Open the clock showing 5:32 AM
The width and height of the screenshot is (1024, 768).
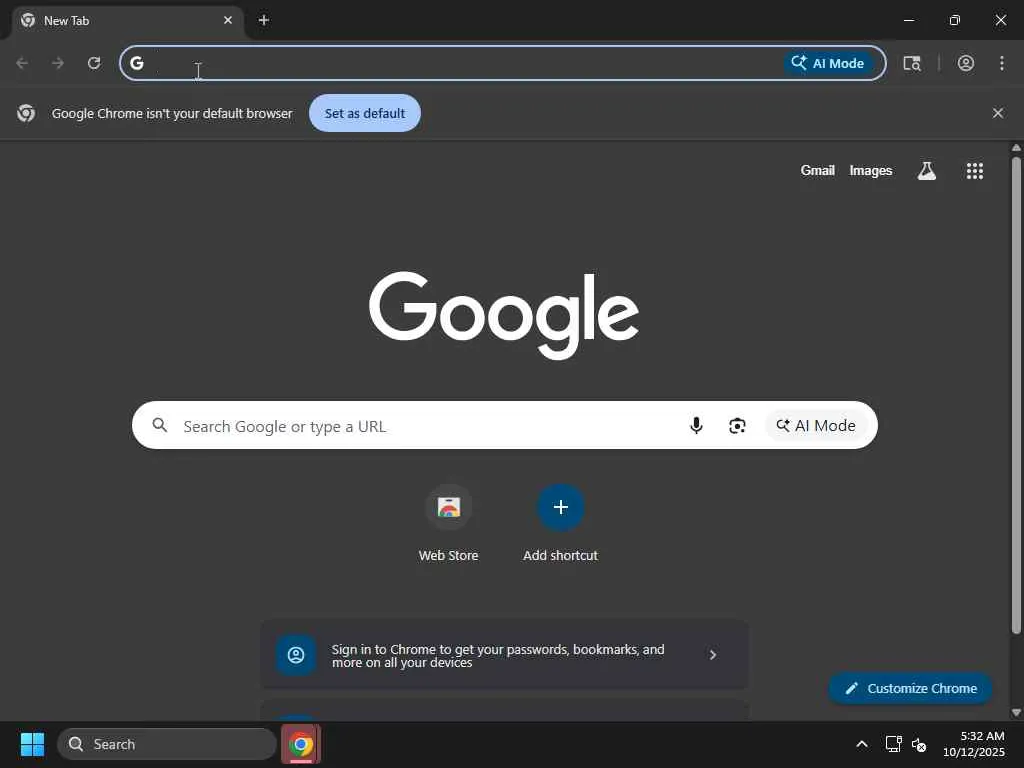point(974,744)
